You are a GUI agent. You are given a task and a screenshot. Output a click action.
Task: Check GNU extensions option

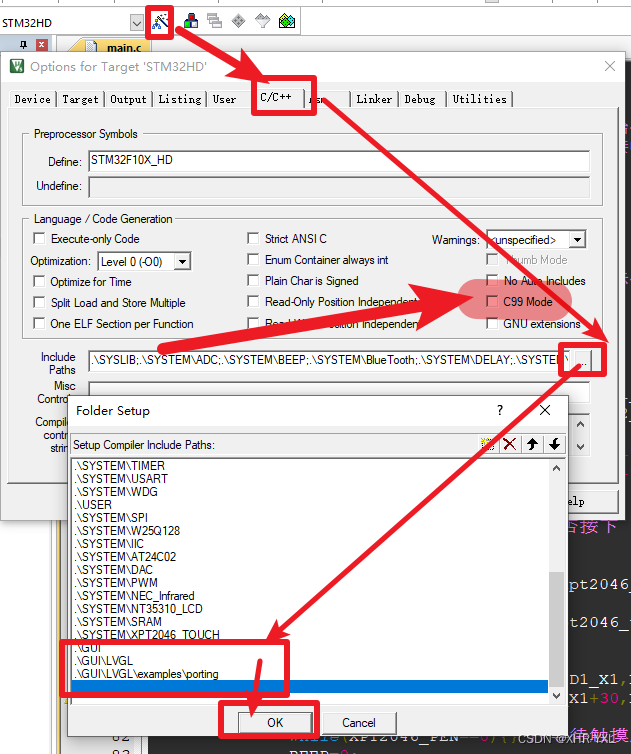(x=492, y=324)
